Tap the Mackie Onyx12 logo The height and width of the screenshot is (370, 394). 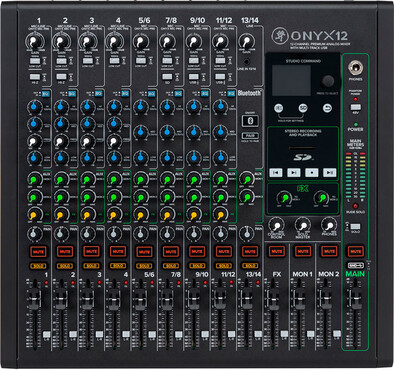310,35
